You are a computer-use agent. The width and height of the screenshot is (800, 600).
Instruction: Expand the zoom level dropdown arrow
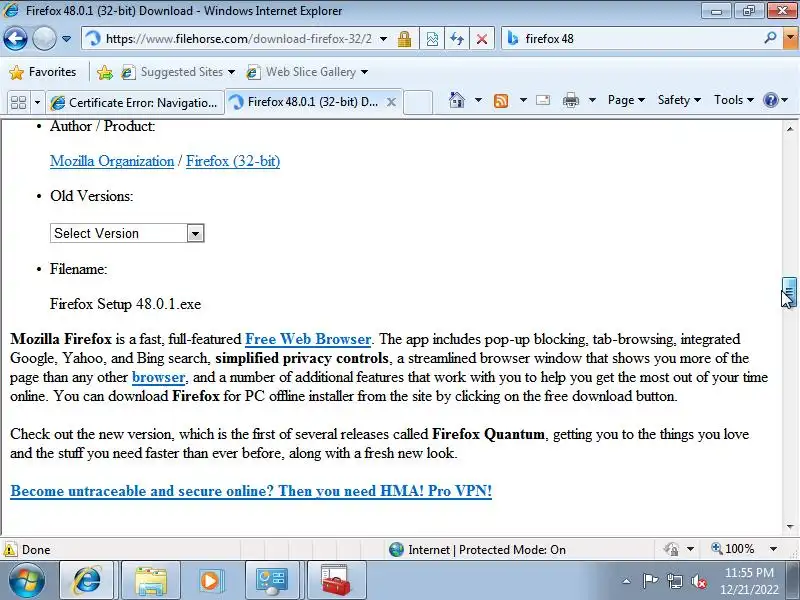pyautogui.click(x=773, y=549)
